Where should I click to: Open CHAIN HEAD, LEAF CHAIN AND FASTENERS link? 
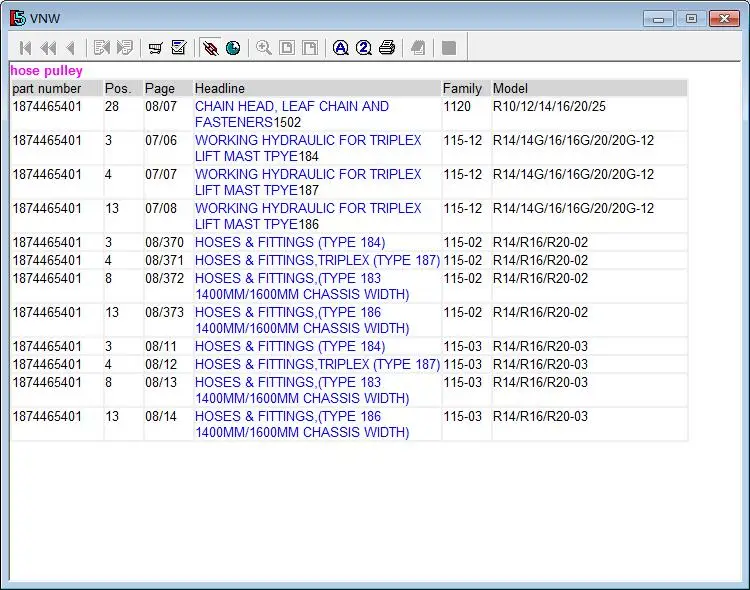292,114
